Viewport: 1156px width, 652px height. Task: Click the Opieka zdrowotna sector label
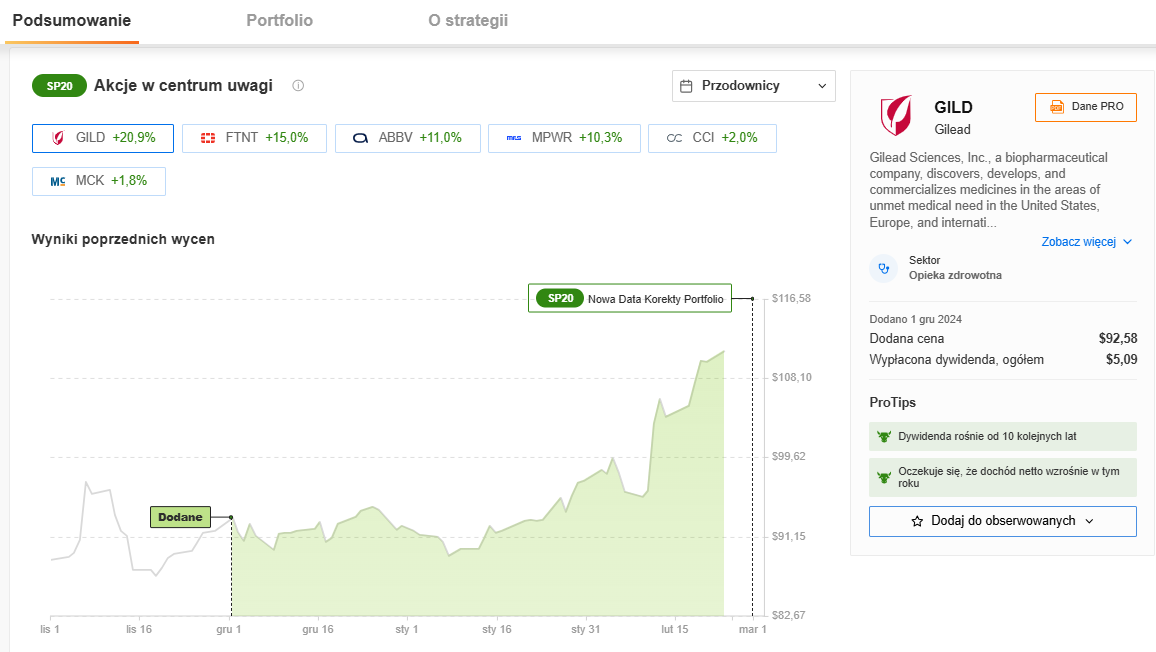pos(955,275)
